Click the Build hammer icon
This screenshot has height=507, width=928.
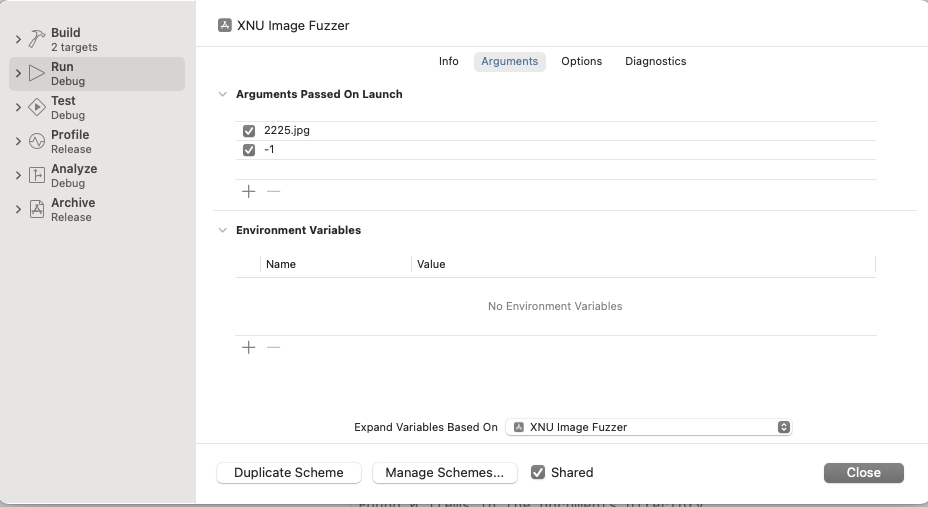point(37,39)
